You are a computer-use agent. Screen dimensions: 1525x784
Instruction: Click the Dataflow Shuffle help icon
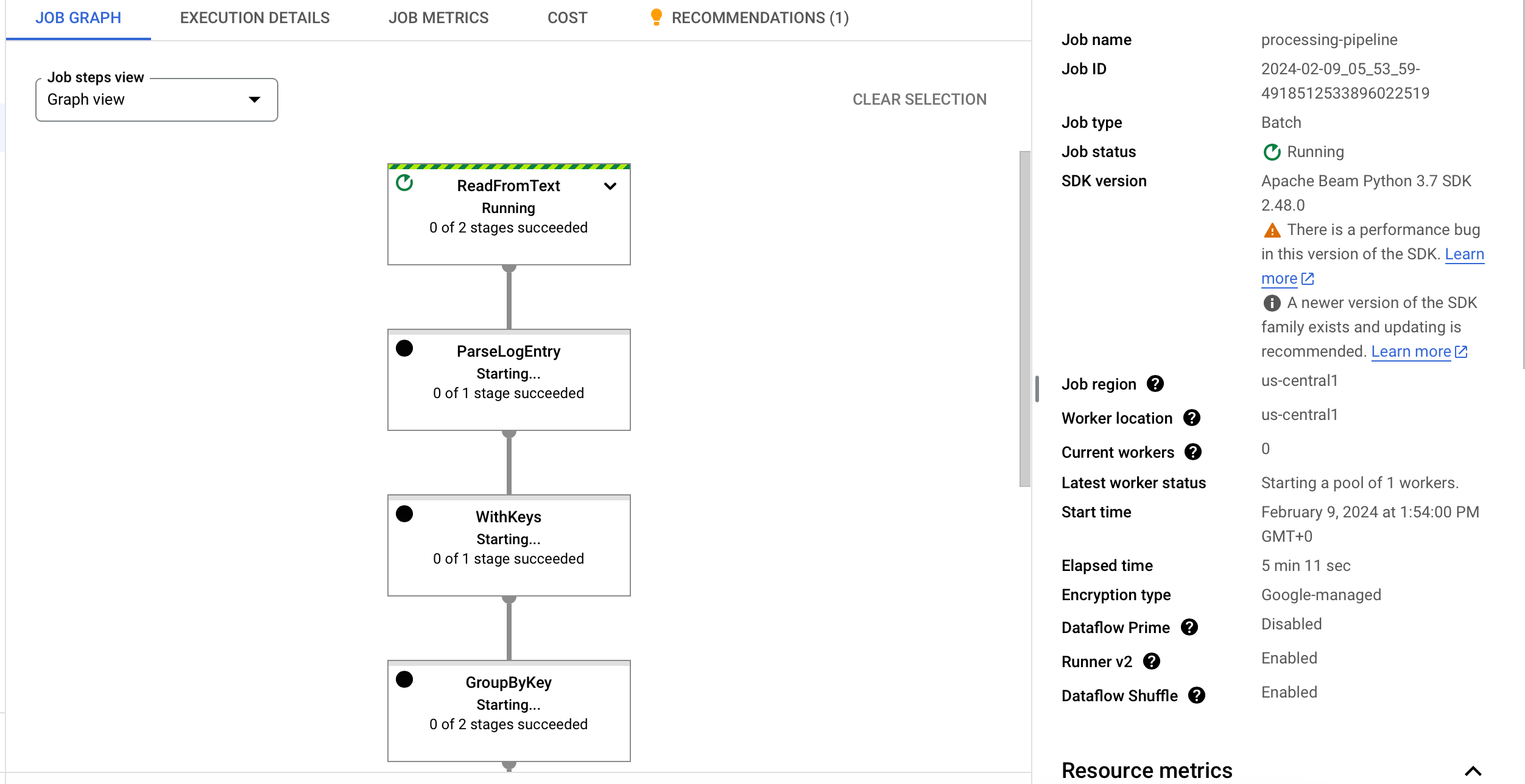click(x=1196, y=695)
